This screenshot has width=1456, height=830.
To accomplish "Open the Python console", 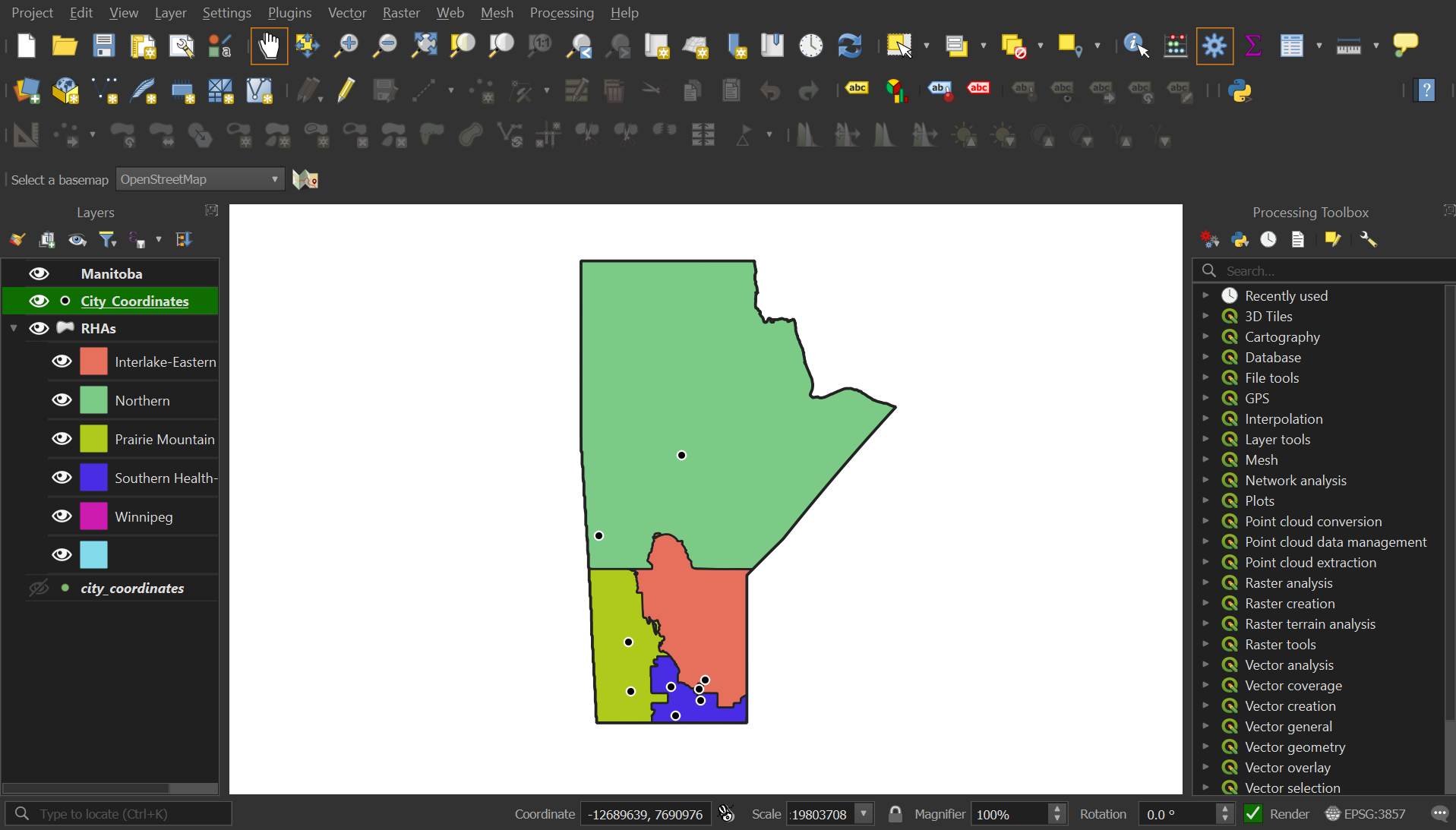I will (x=1240, y=91).
